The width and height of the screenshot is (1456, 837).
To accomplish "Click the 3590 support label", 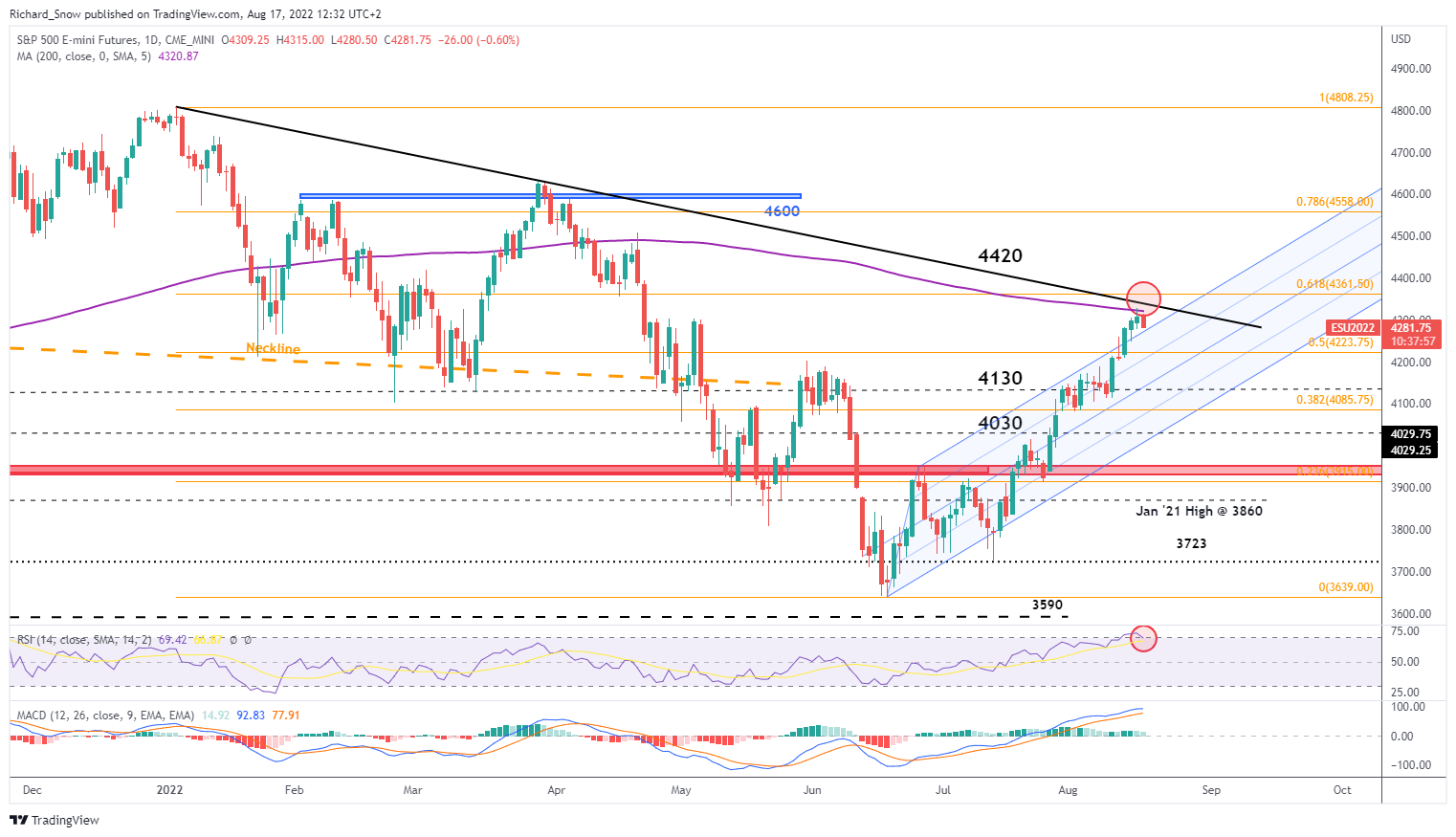I will click(x=1048, y=605).
